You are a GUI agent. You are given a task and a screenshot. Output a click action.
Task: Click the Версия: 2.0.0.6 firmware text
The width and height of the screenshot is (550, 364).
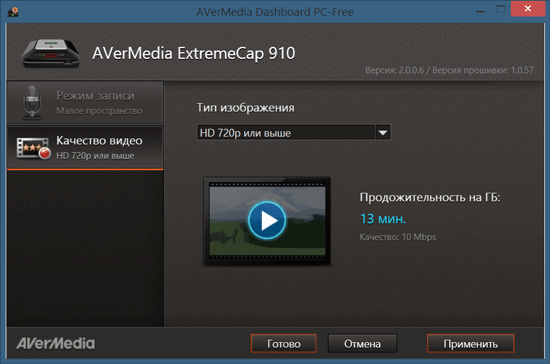449,70
